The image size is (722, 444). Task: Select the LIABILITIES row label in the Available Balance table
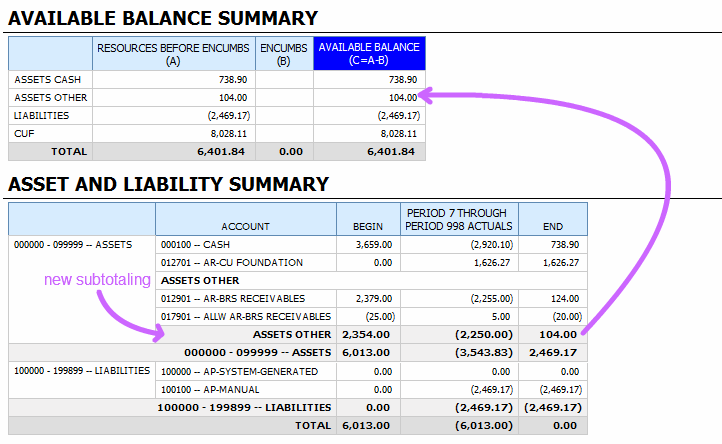[x=41, y=116]
